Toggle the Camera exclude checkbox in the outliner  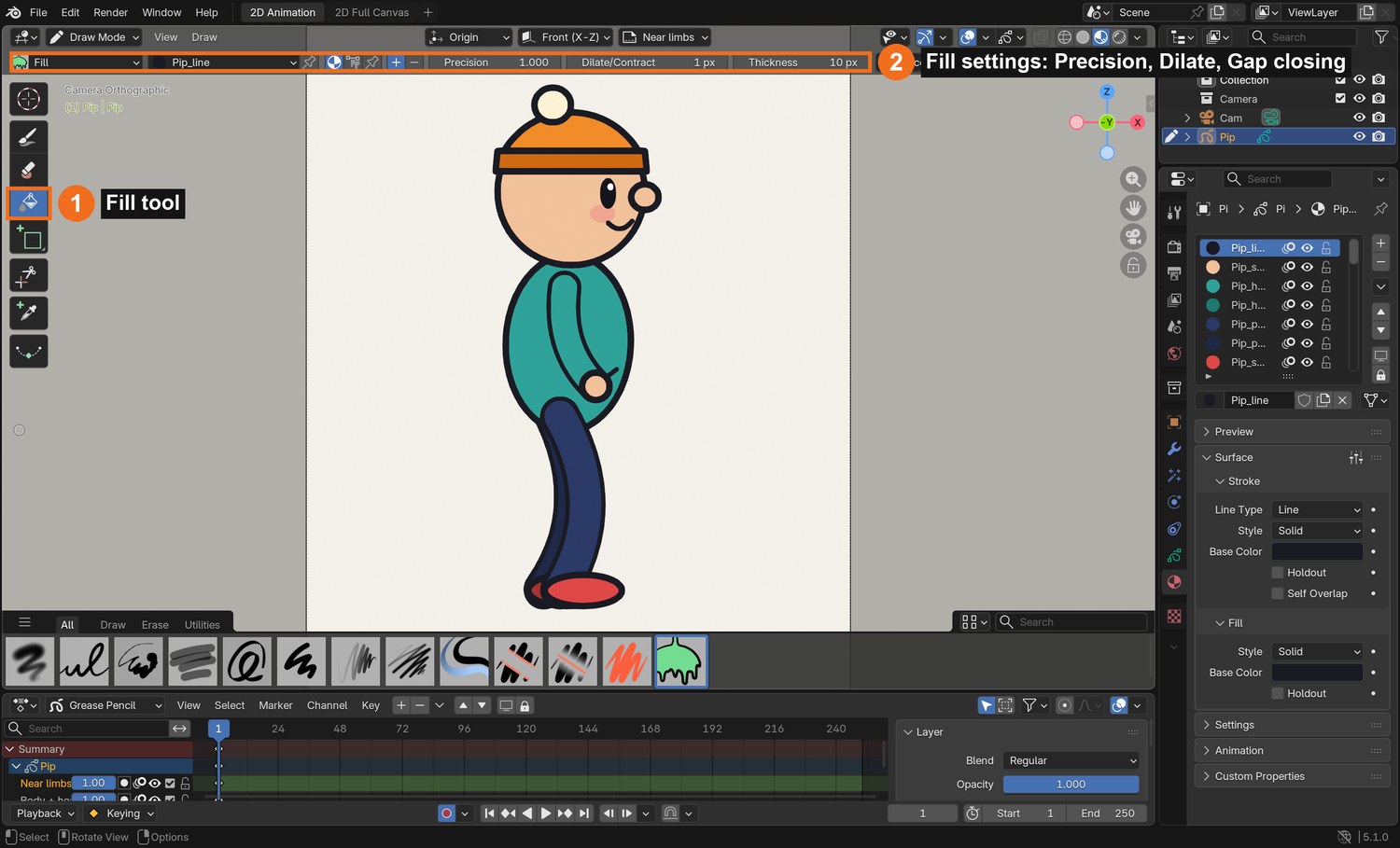(1341, 99)
